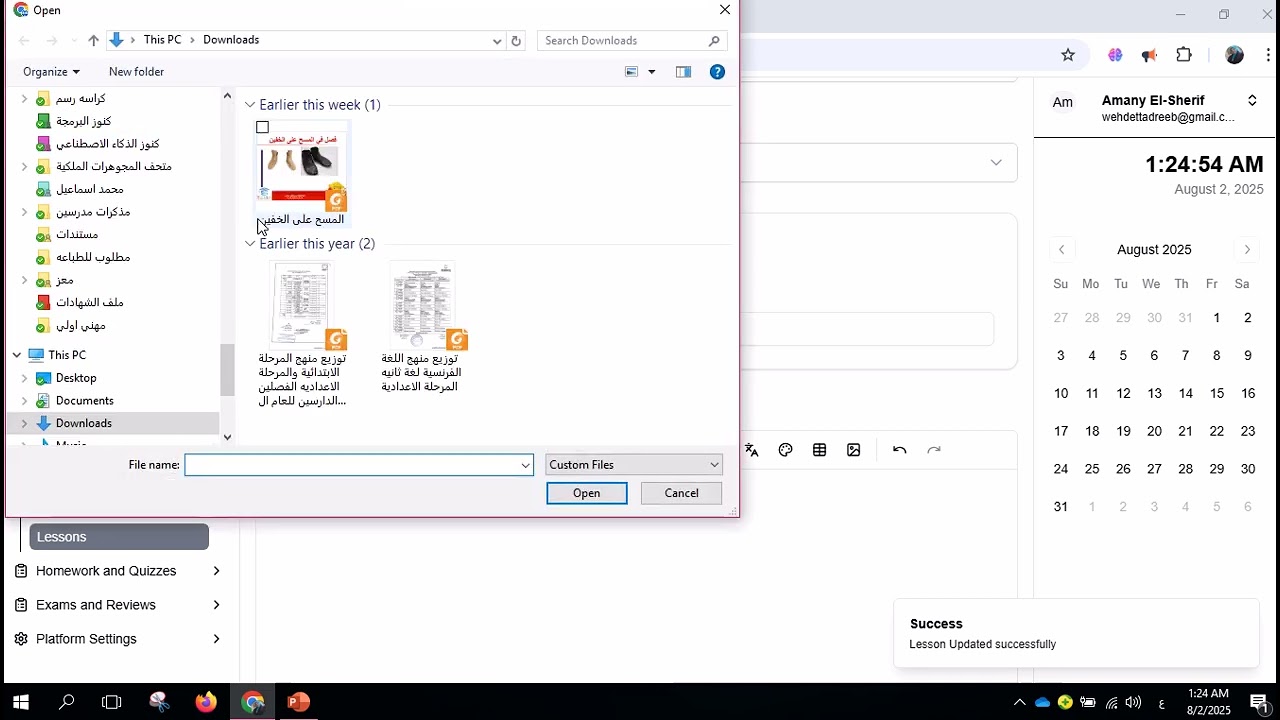Cancel the Open file dialog
The width and height of the screenshot is (1280, 720).
pos(682,493)
